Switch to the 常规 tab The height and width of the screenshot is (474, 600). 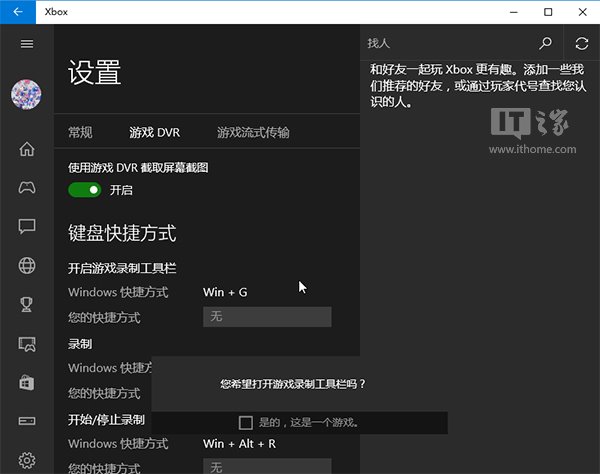click(x=80, y=132)
